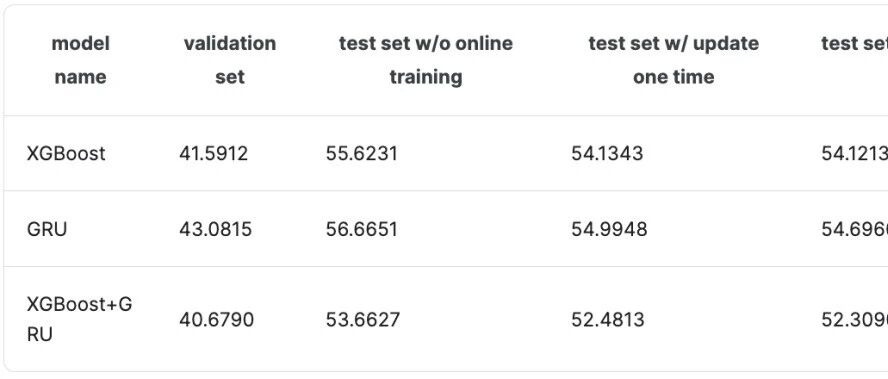Select the cut-off 52.309 value in last row

pyautogui.click(x=855, y=320)
